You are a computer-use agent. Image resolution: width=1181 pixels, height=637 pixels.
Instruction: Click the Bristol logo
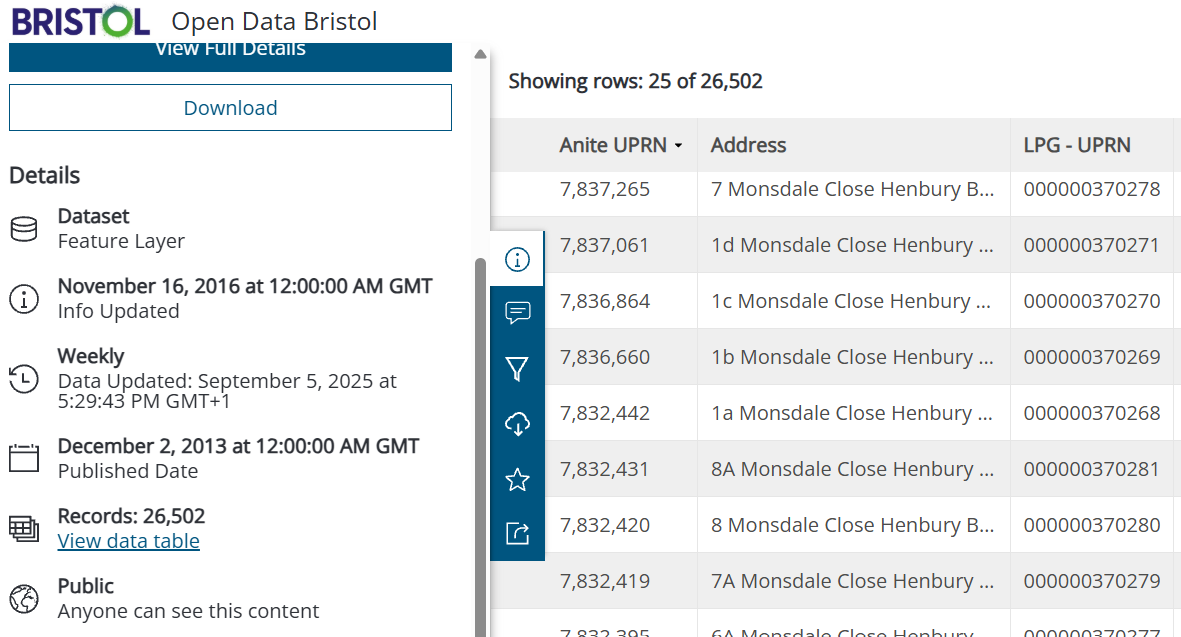(x=81, y=21)
